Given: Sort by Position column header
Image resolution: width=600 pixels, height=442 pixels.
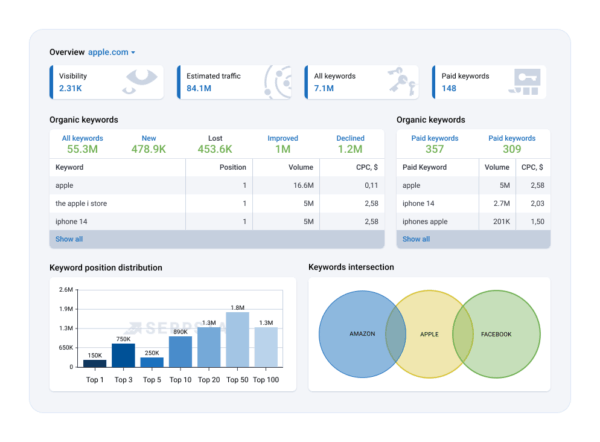Looking at the screenshot, I should (233, 167).
